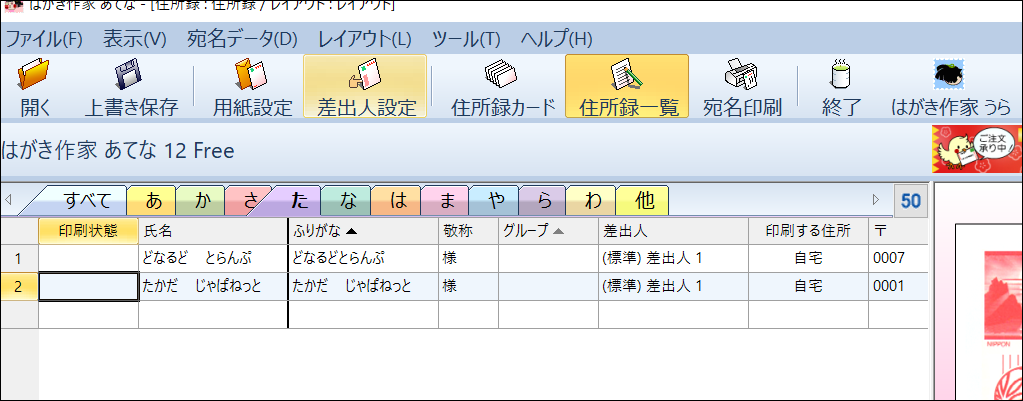Screen dimensions: 1023x401
Task: Click the 終了 exit teacup icon
Action: click(x=842, y=87)
